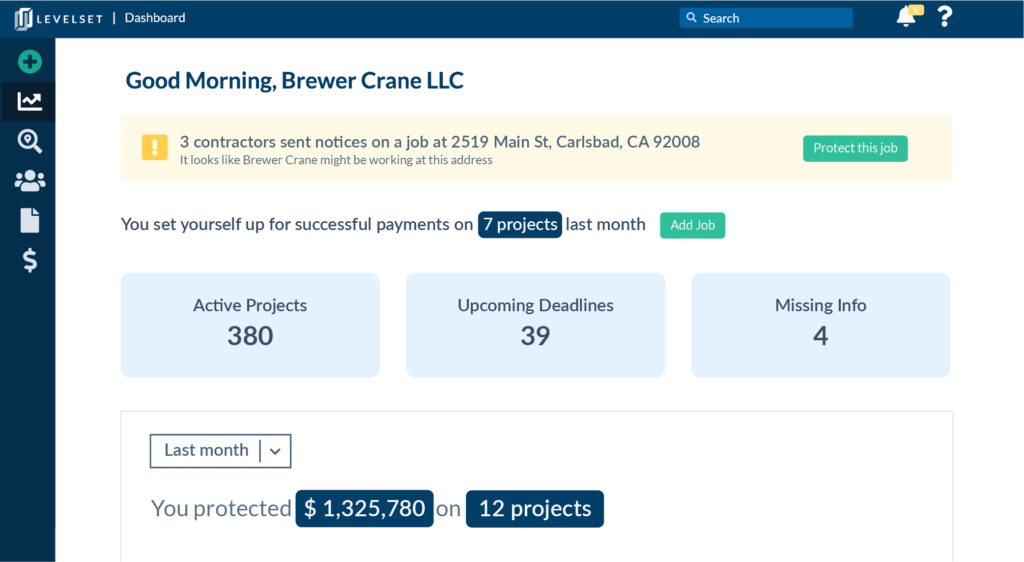Click the Dashboard label in top bar
This screenshot has height=562, width=1024.
[x=155, y=18]
